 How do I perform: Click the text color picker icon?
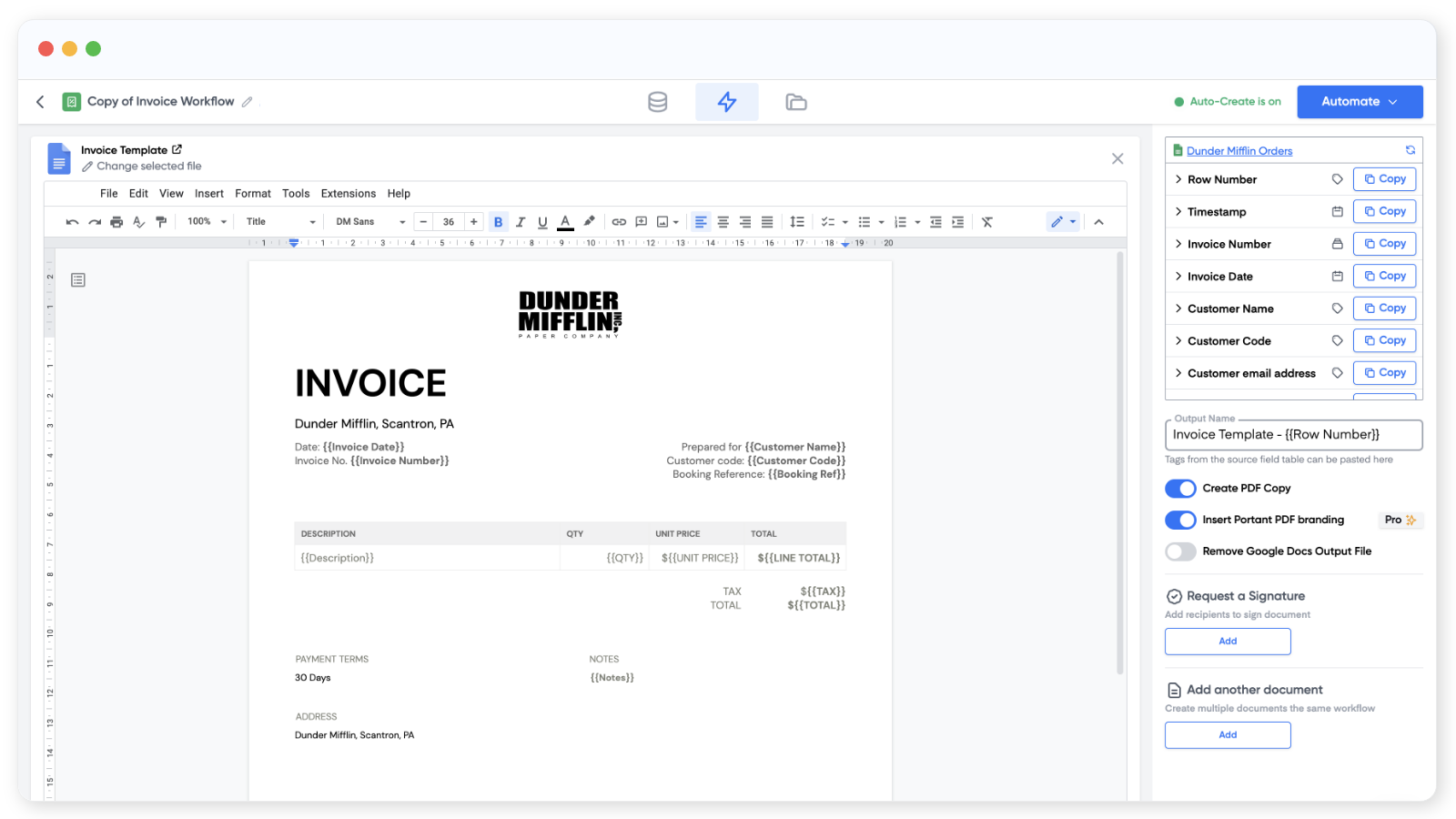tap(565, 222)
